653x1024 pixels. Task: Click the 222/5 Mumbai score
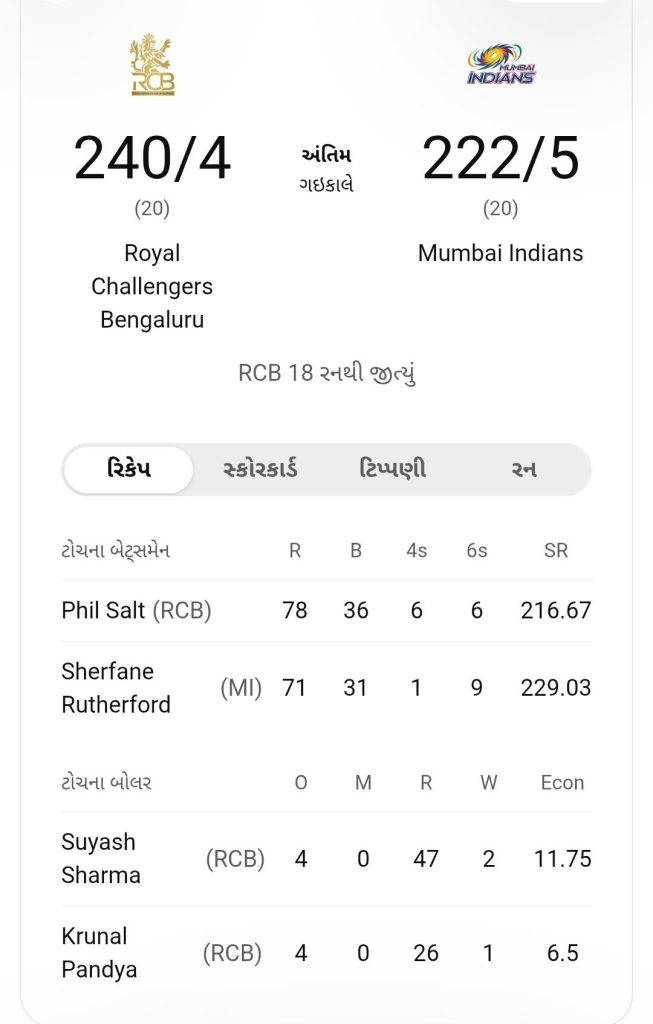click(x=500, y=159)
